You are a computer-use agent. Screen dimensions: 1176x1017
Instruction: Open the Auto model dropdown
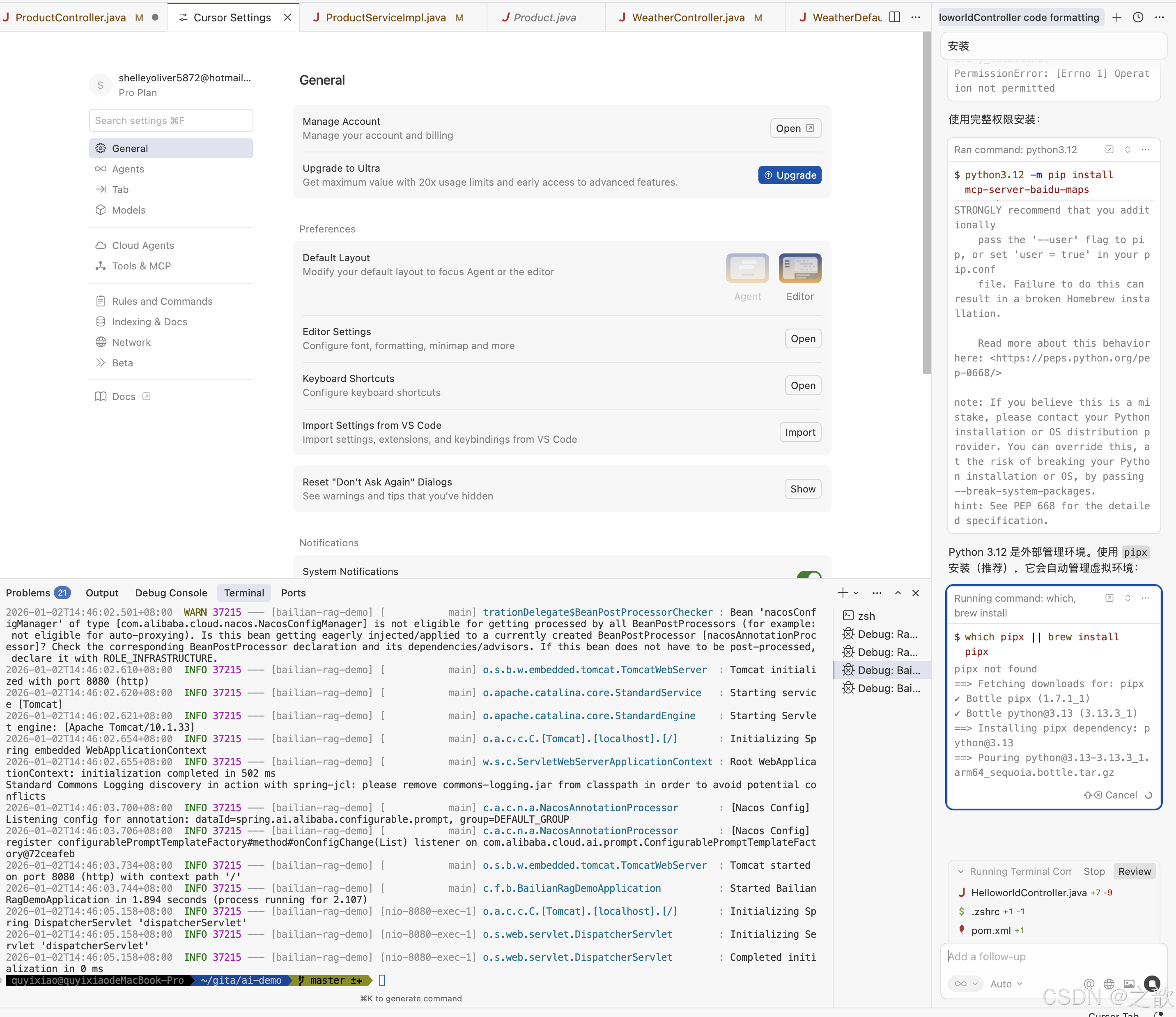click(x=1006, y=983)
